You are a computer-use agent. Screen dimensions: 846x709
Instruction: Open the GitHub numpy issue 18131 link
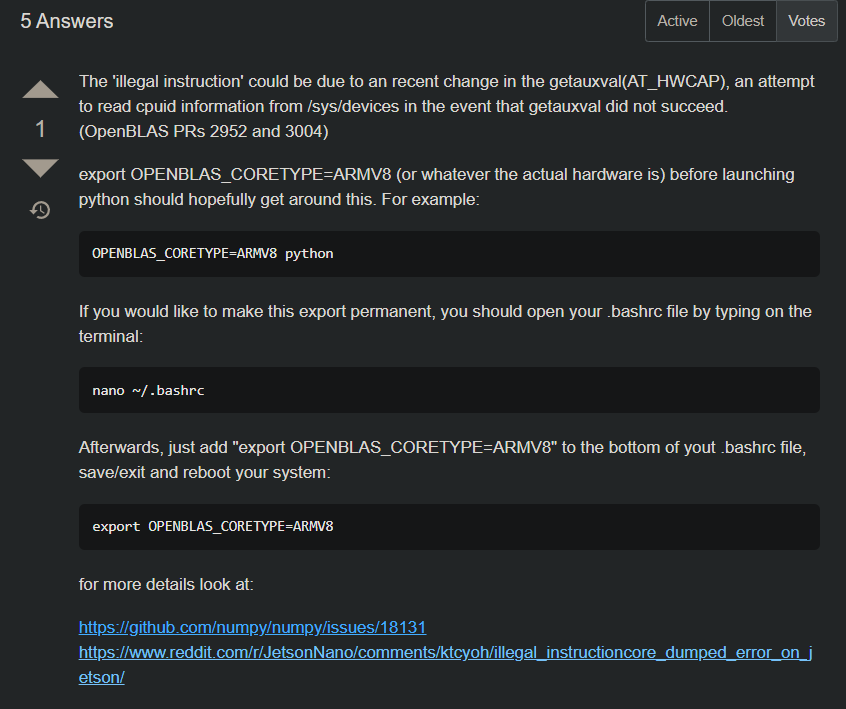tap(252, 627)
